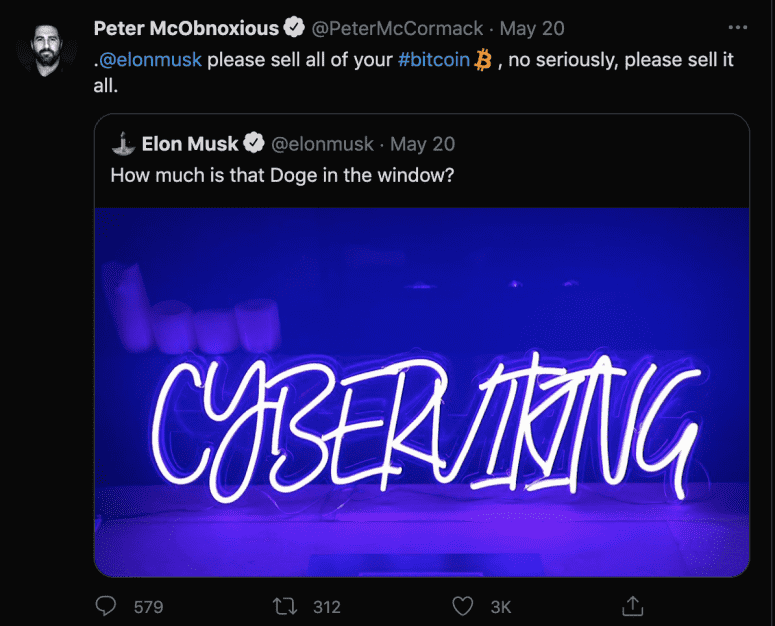Click the share upload icon
The image size is (775, 626).
pyautogui.click(x=631, y=606)
